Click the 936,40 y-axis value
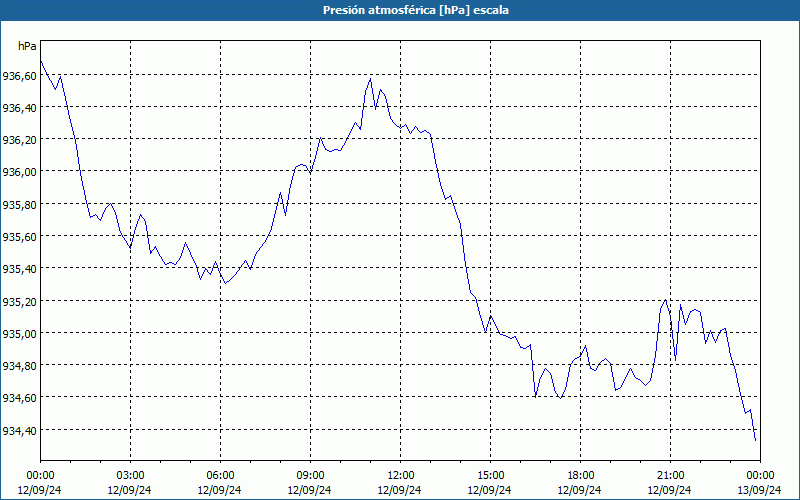 click(19, 108)
